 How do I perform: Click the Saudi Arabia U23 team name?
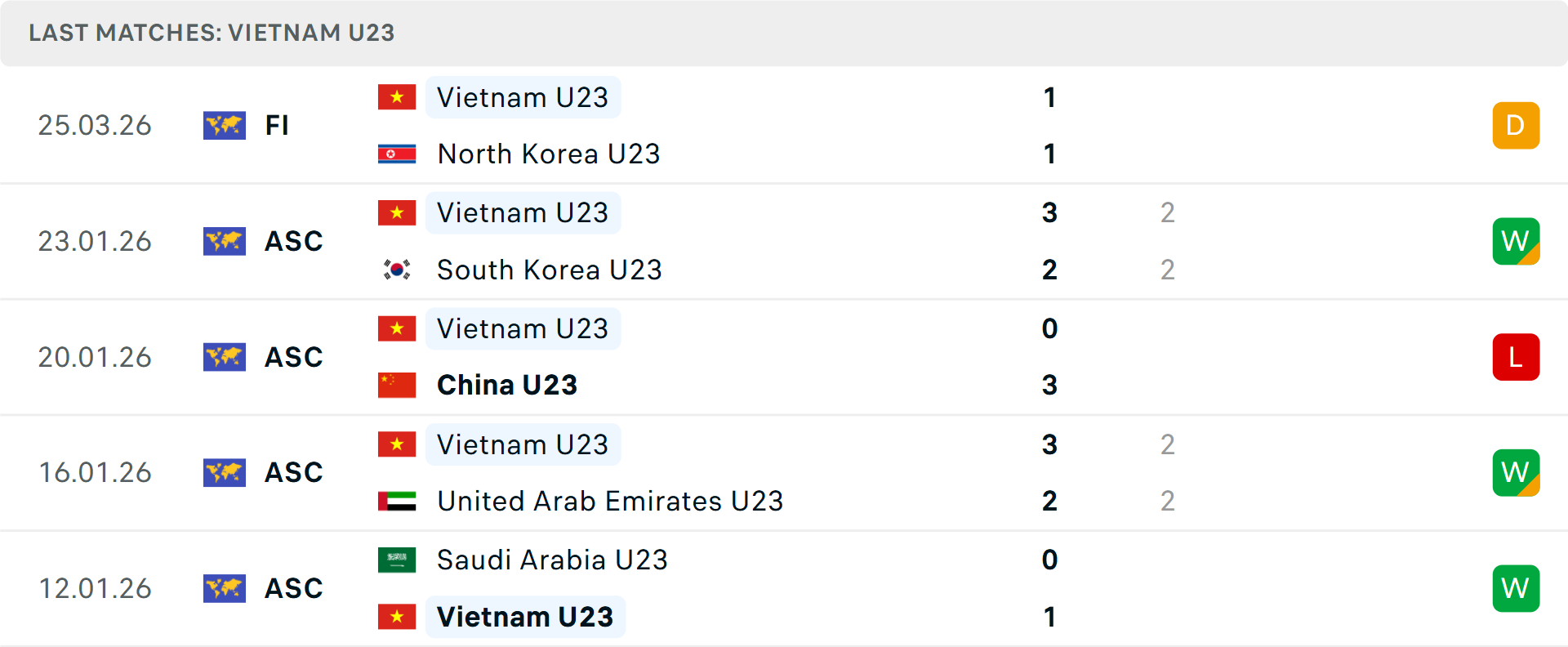pos(551,560)
